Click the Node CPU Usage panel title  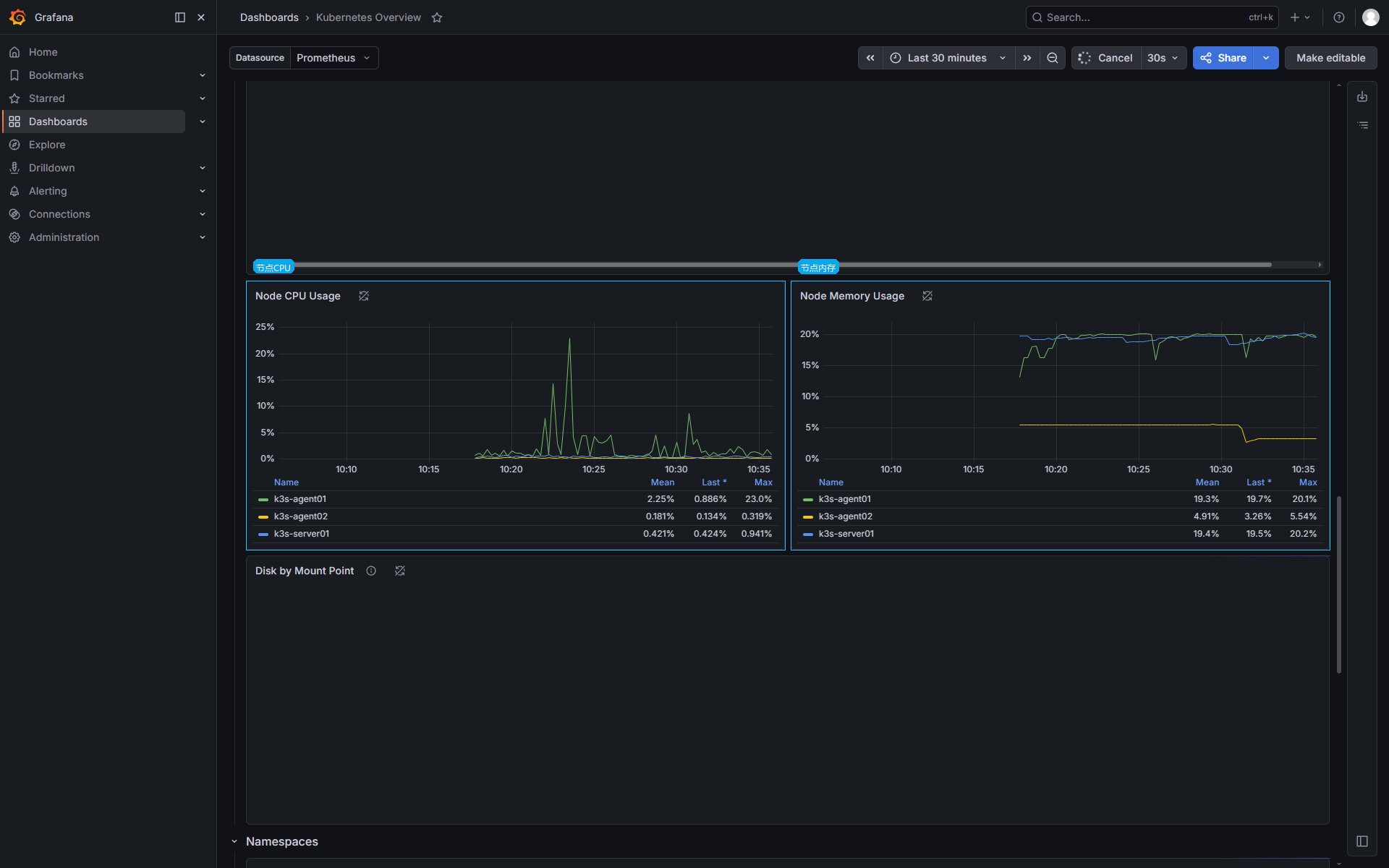(x=298, y=296)
